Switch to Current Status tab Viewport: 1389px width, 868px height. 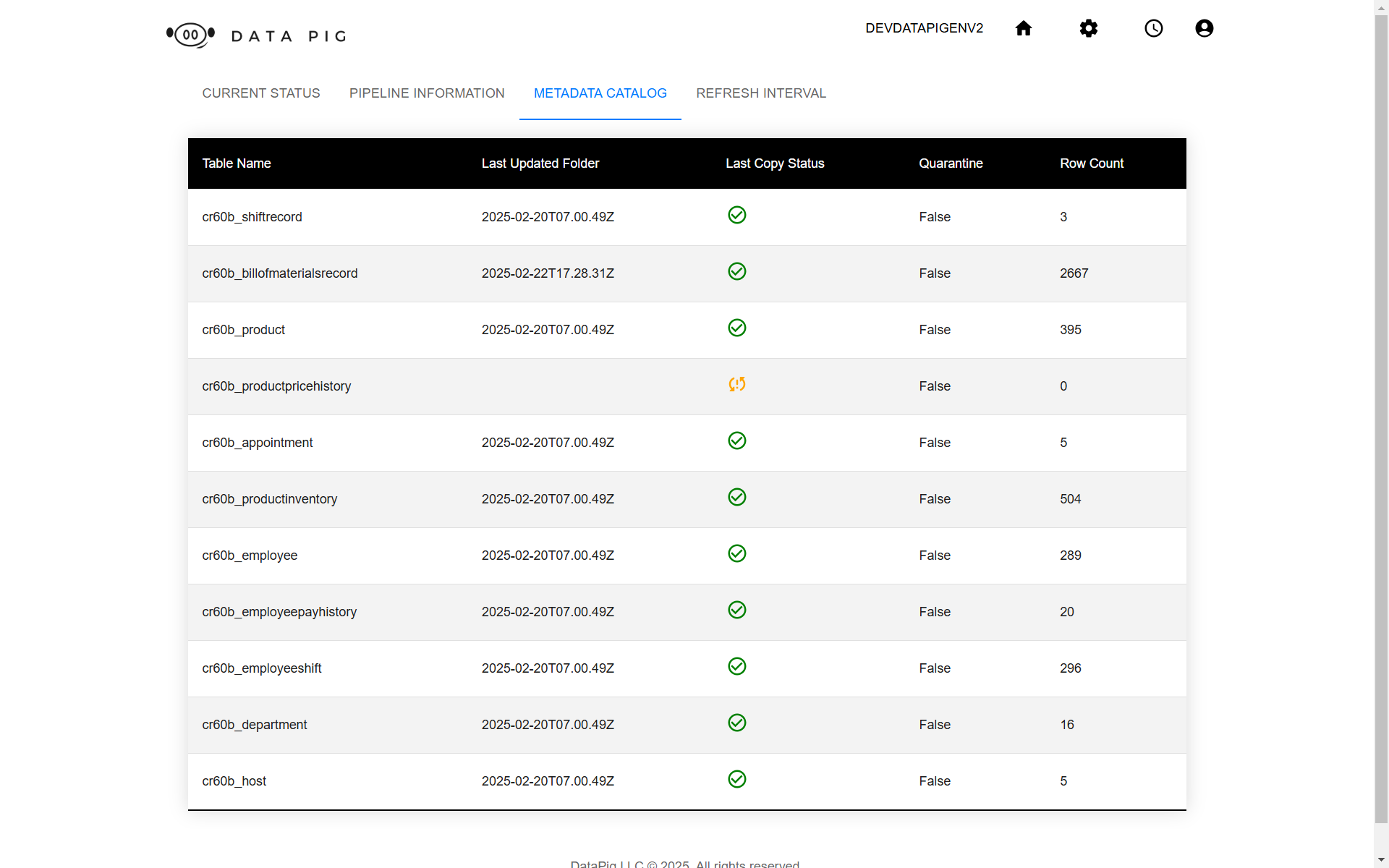[261, 93]
